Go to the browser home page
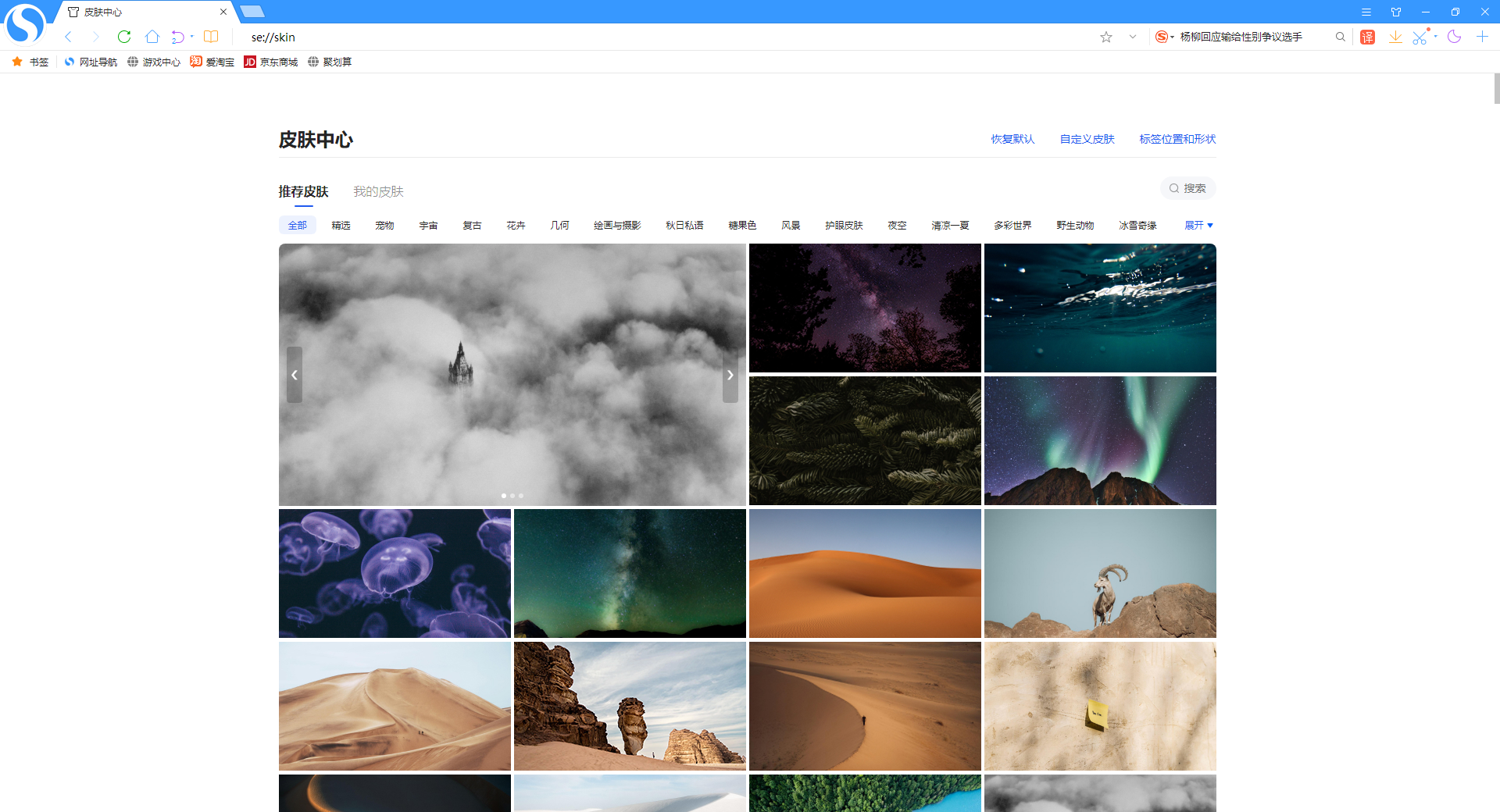The width and height of the screenshot is (1500, 812). pos(152,37)
